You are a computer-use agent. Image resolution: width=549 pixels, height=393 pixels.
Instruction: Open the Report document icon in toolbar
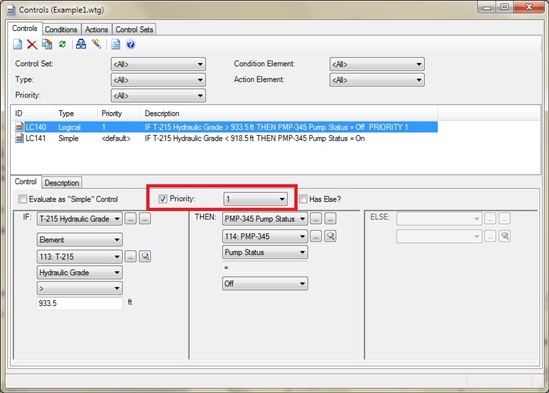click(x=116, y=44)
